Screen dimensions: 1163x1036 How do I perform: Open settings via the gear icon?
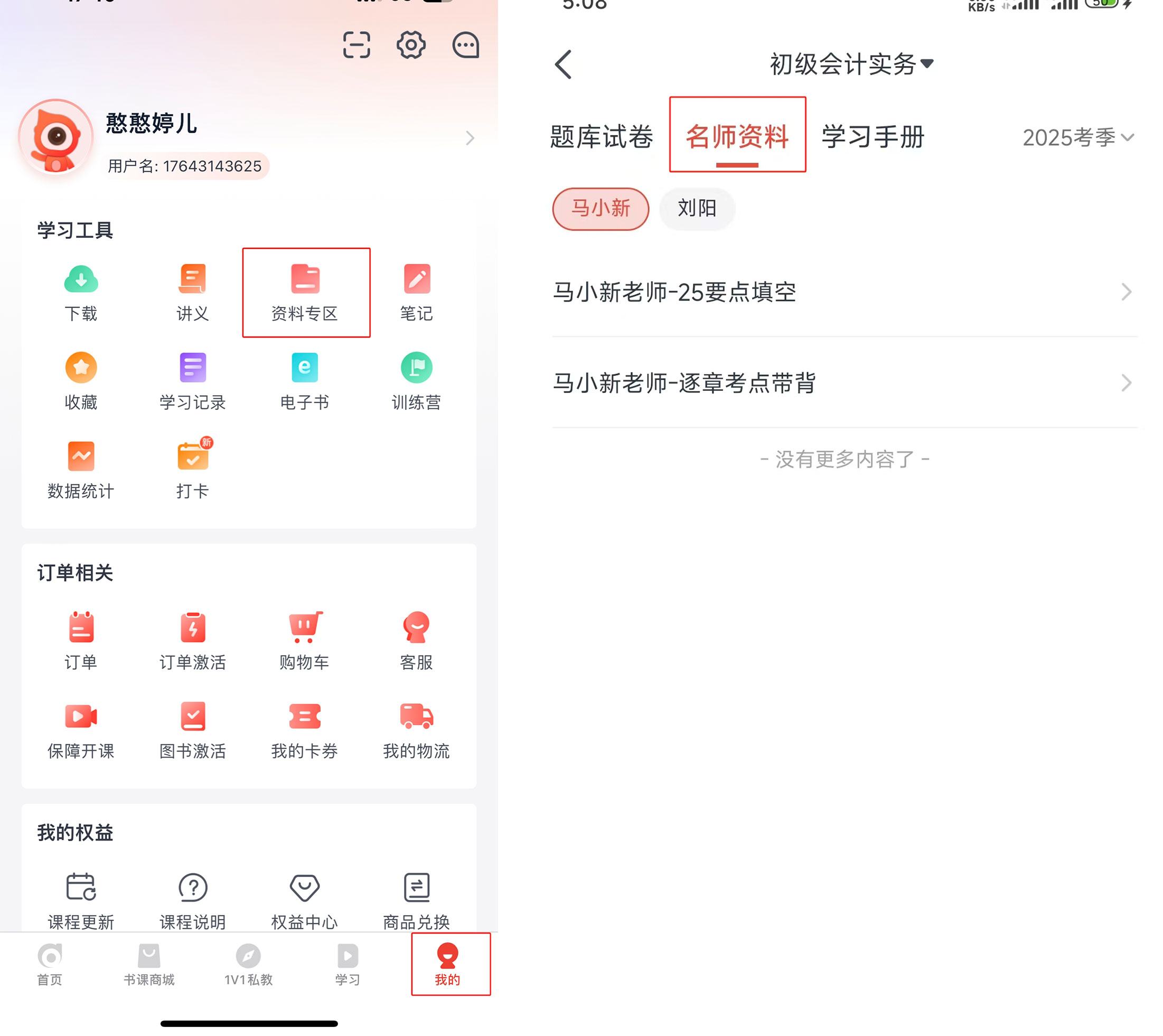411,45
